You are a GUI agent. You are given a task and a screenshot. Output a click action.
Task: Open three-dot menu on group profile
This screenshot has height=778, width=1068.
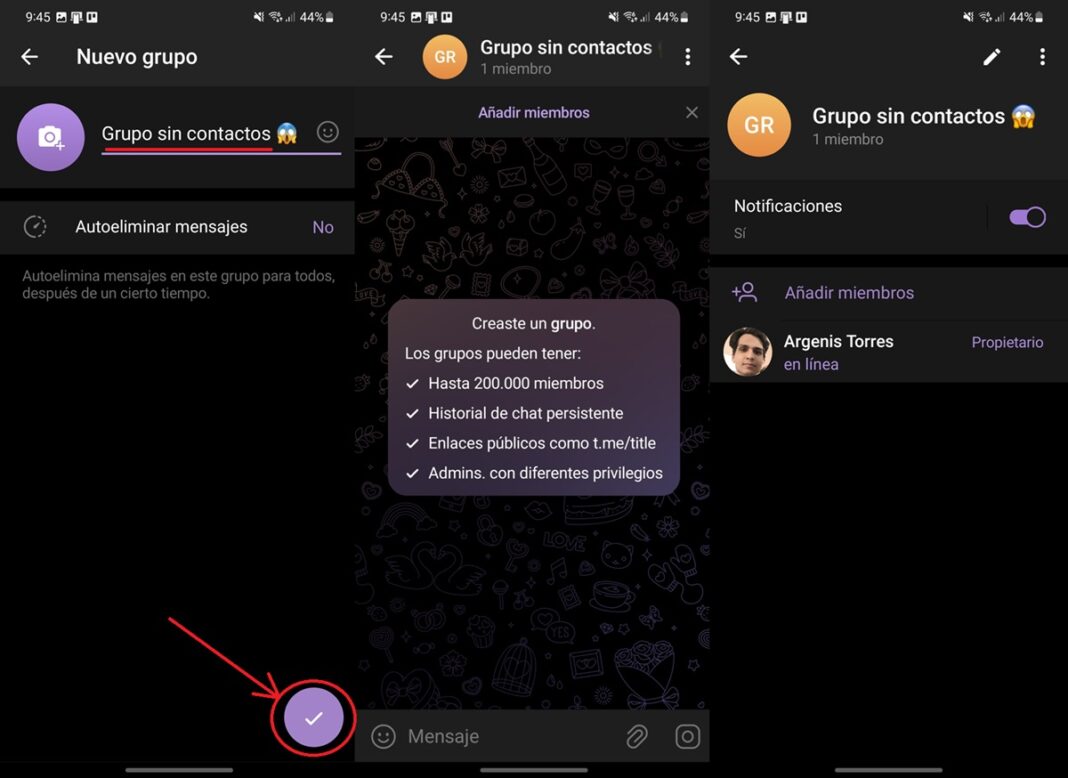tap(1042, 57)
